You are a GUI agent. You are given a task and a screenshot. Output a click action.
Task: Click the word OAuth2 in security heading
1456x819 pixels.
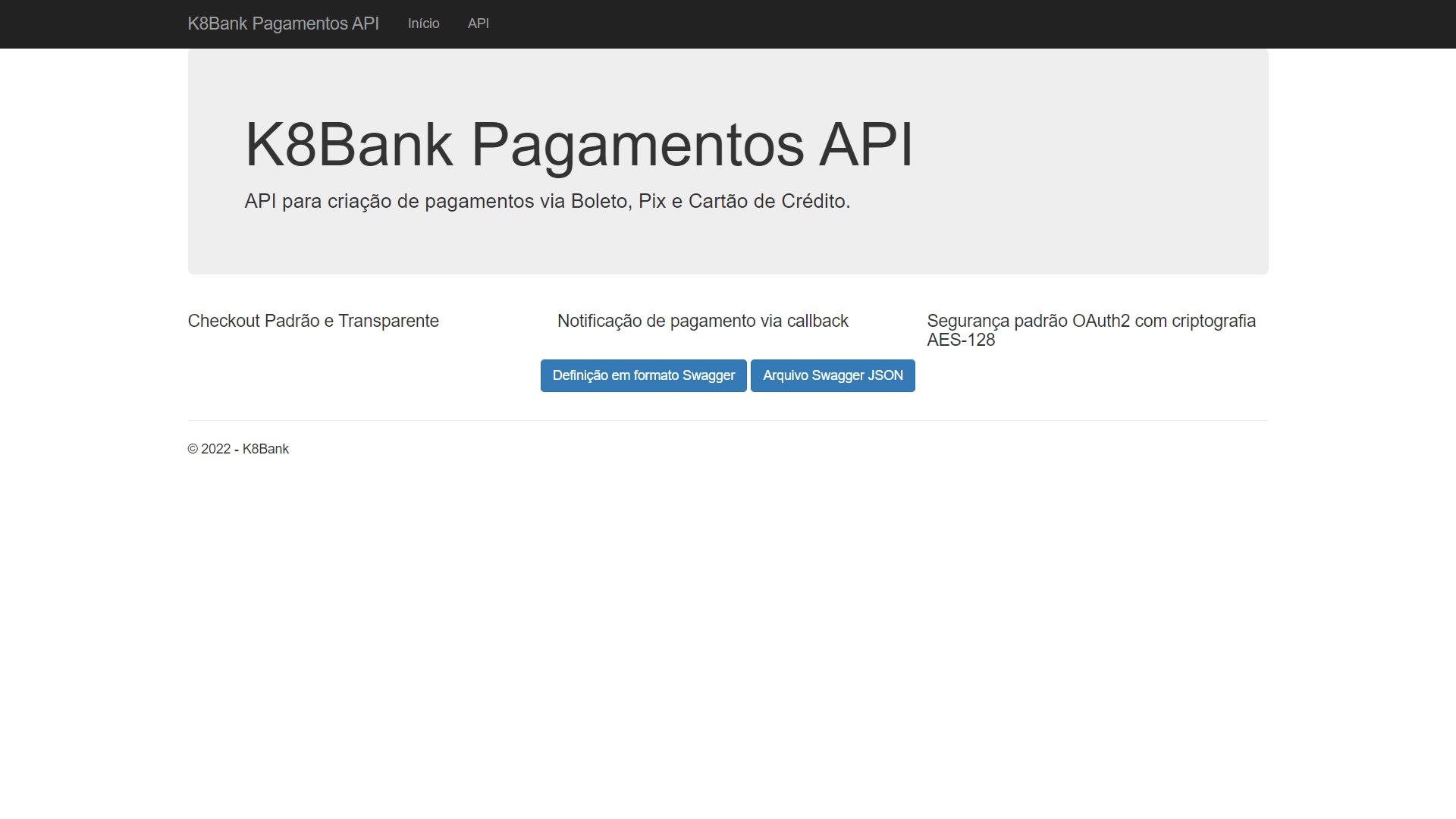[1100, 321]
